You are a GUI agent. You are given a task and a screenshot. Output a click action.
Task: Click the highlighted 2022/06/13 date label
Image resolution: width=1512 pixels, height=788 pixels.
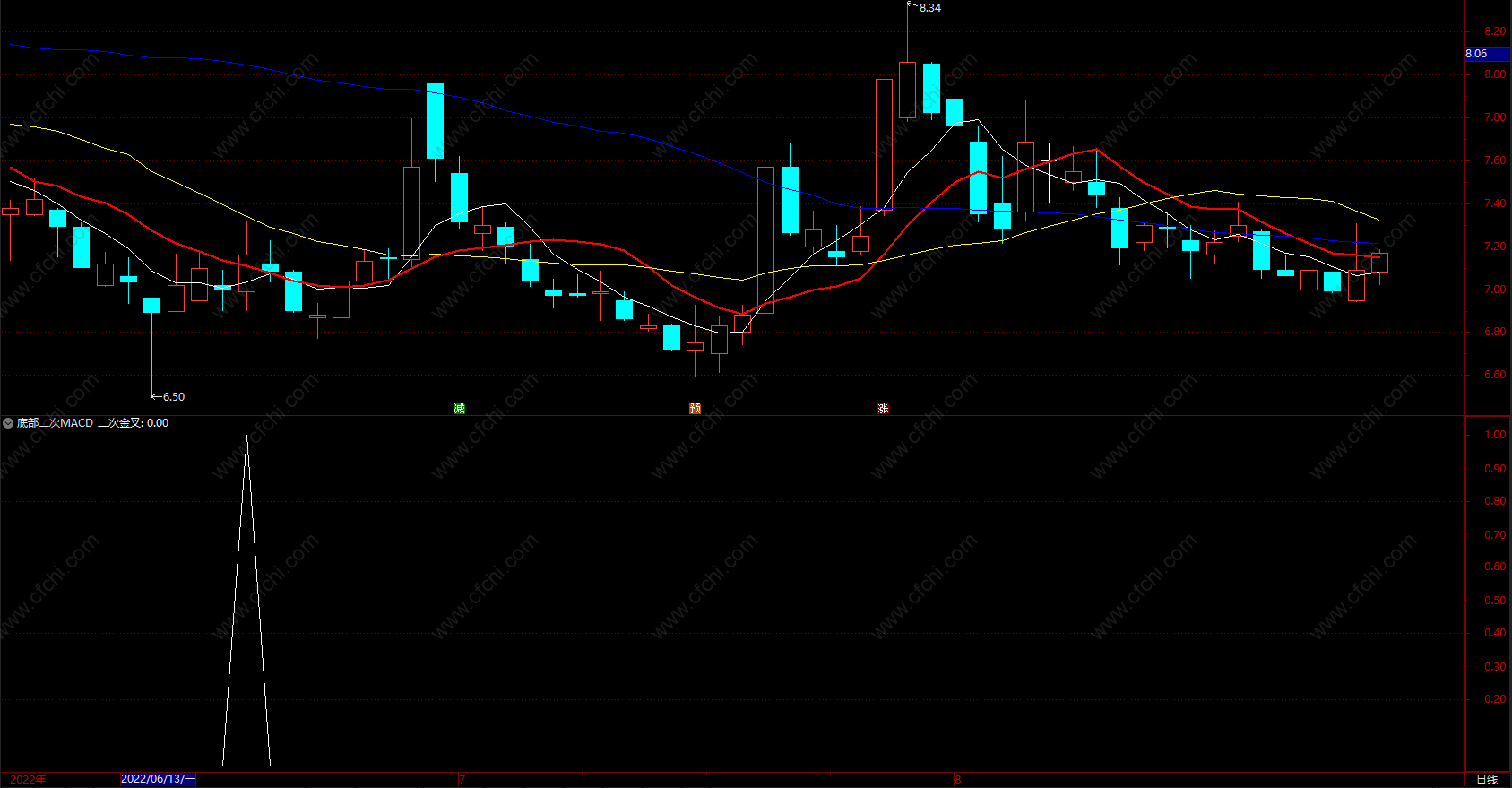[158, 780]
